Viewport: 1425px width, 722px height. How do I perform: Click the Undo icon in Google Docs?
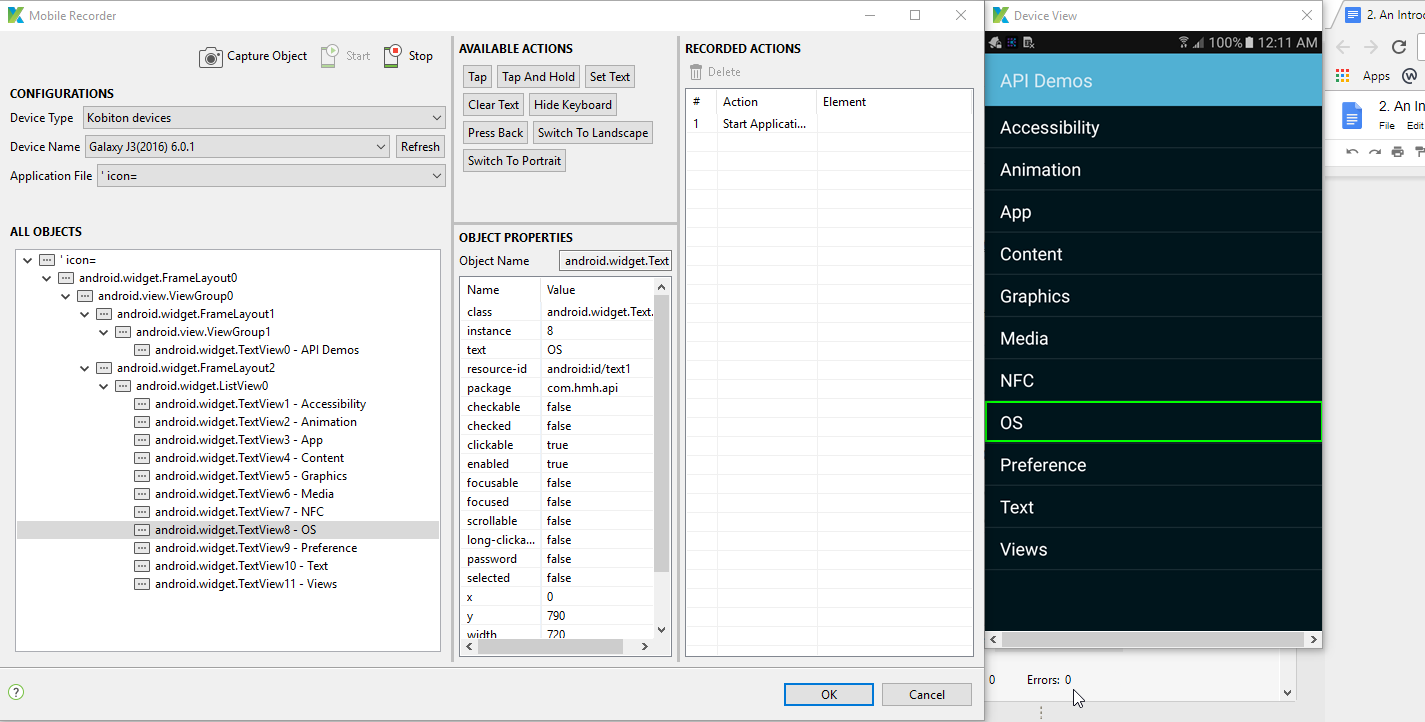click(1352, 151)
